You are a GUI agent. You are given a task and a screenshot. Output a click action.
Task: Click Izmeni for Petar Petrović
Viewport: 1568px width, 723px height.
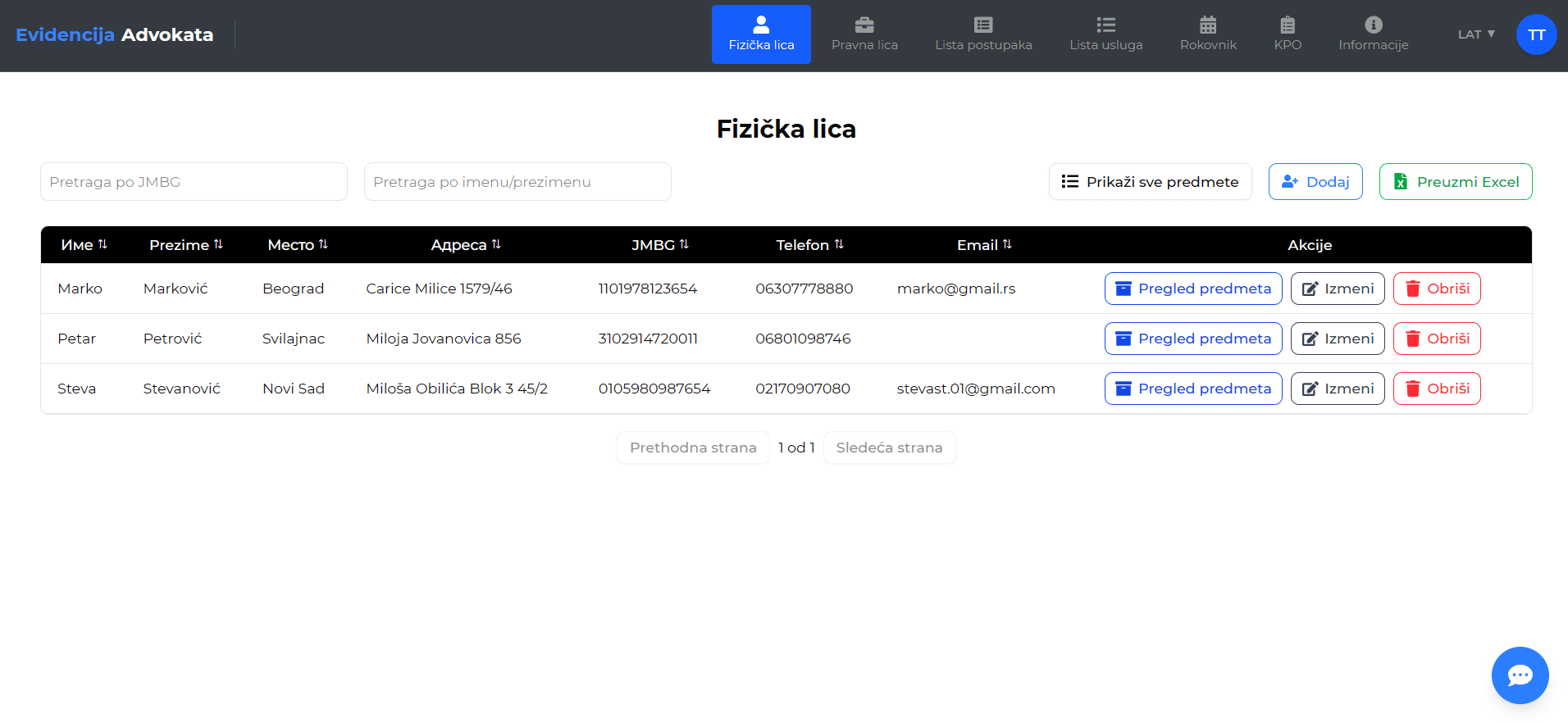tap(1338, 339)
